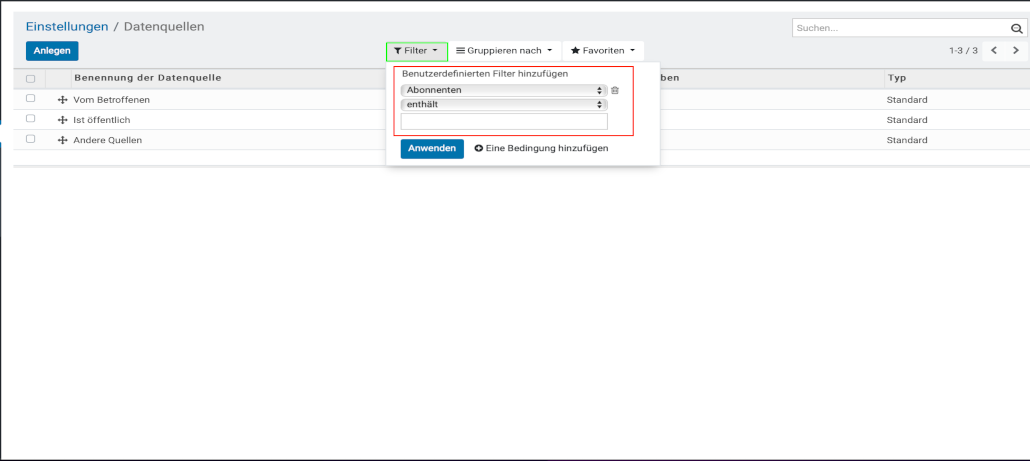Go to next page arrow
The height and width of the screenshot is (461, 1030).
click(x=1016, y=50)
